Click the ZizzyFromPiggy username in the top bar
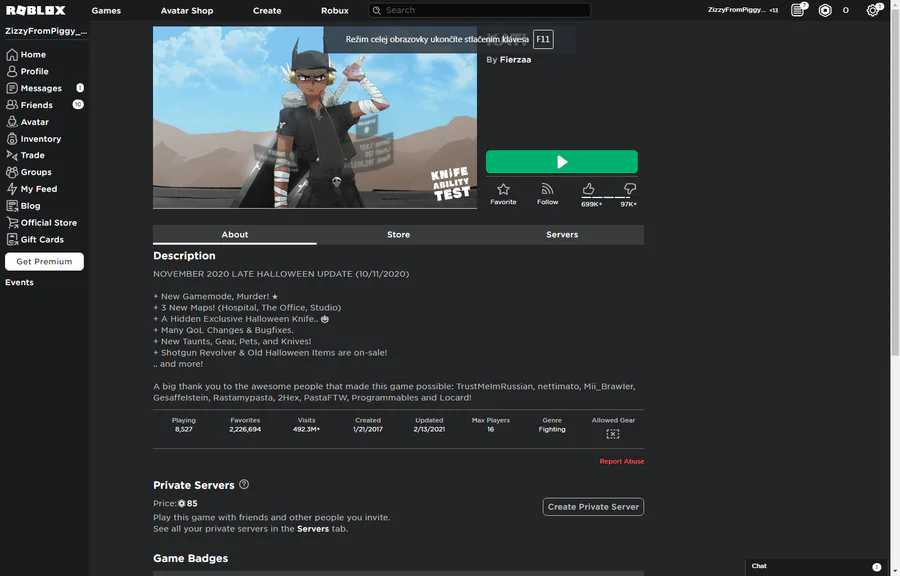Image resolution: width=900 pixels, height=576 pixels. click(x=736, y=10)
